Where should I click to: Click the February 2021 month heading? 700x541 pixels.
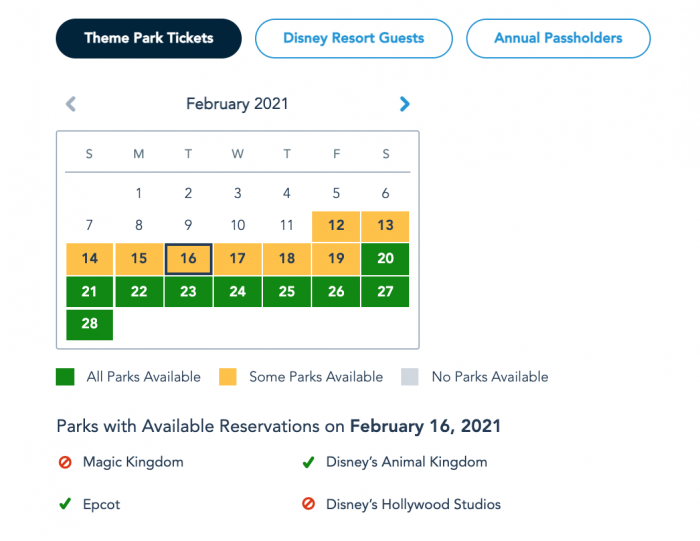pyautogui.click(x=238, y=103)
